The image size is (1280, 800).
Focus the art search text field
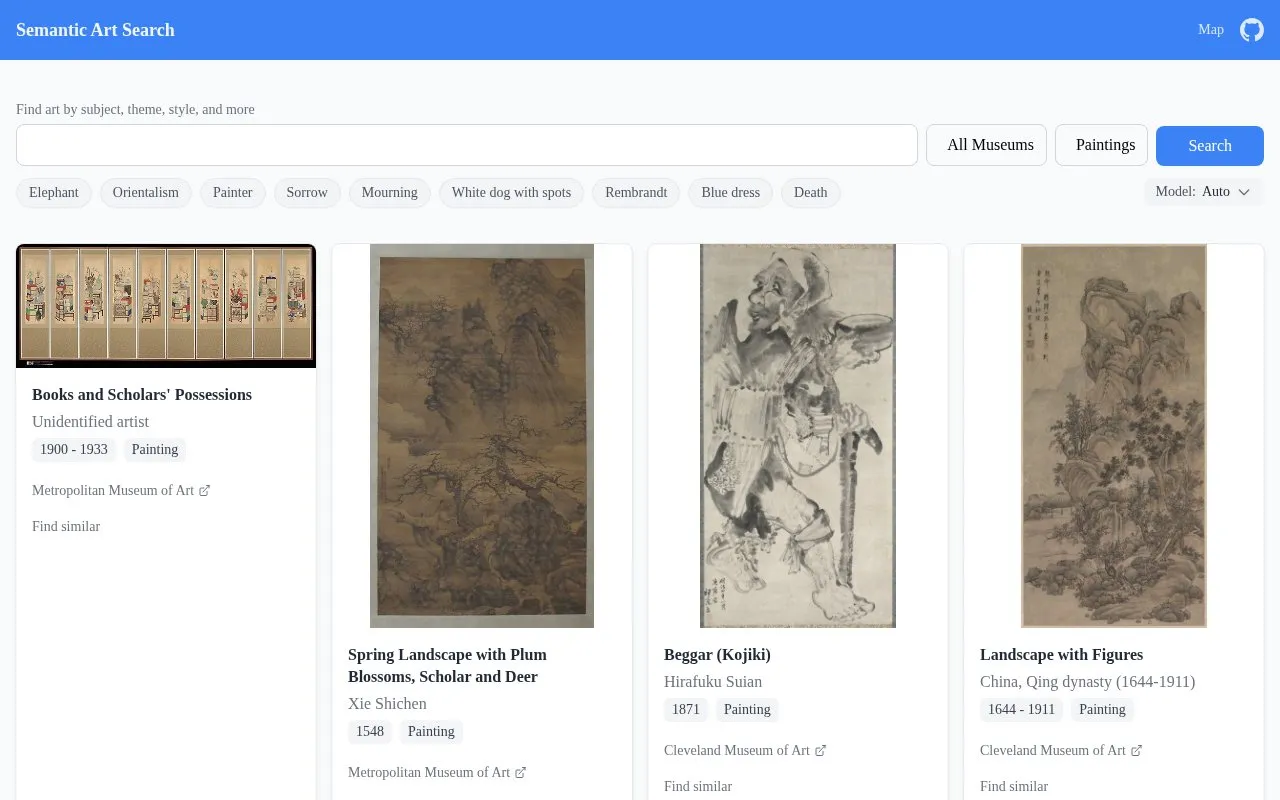(x=467, y=145)
